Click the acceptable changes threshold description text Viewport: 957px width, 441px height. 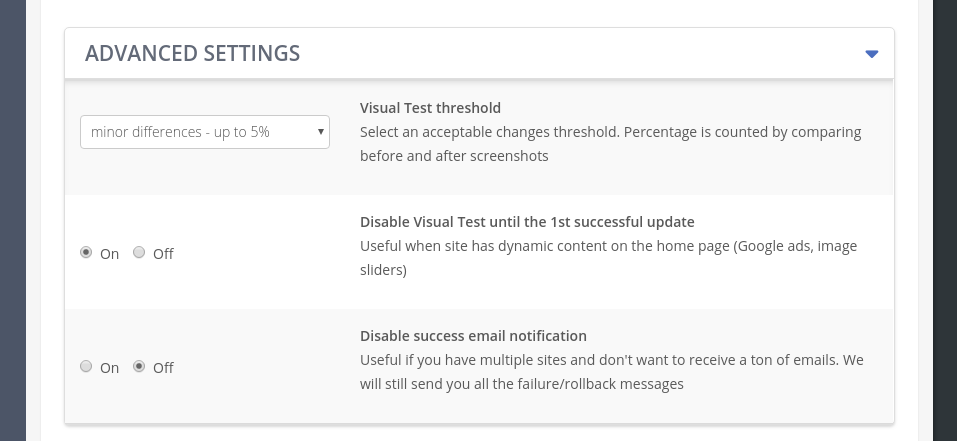[610, 144]
